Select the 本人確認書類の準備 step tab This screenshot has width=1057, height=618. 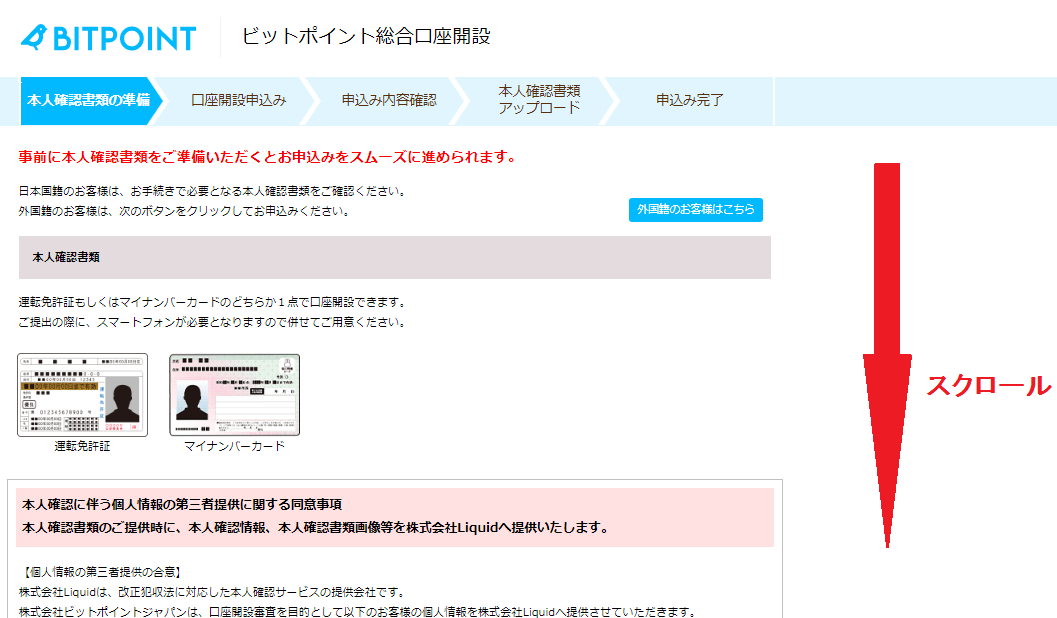(87, 100)
